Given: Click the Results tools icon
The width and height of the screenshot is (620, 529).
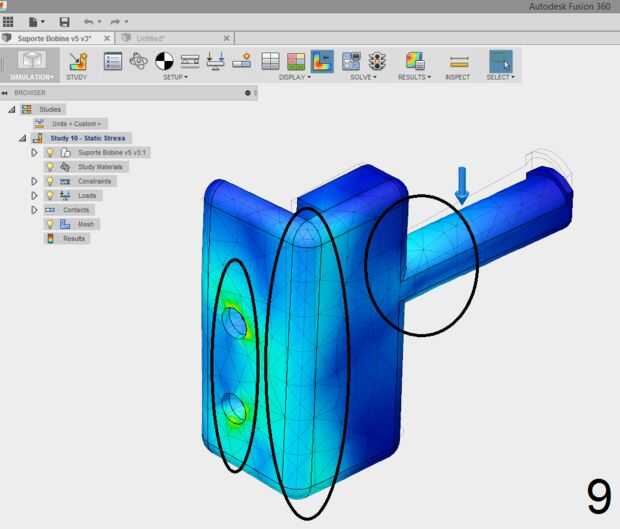Looking at the screenshot, I should pos(415,61).
